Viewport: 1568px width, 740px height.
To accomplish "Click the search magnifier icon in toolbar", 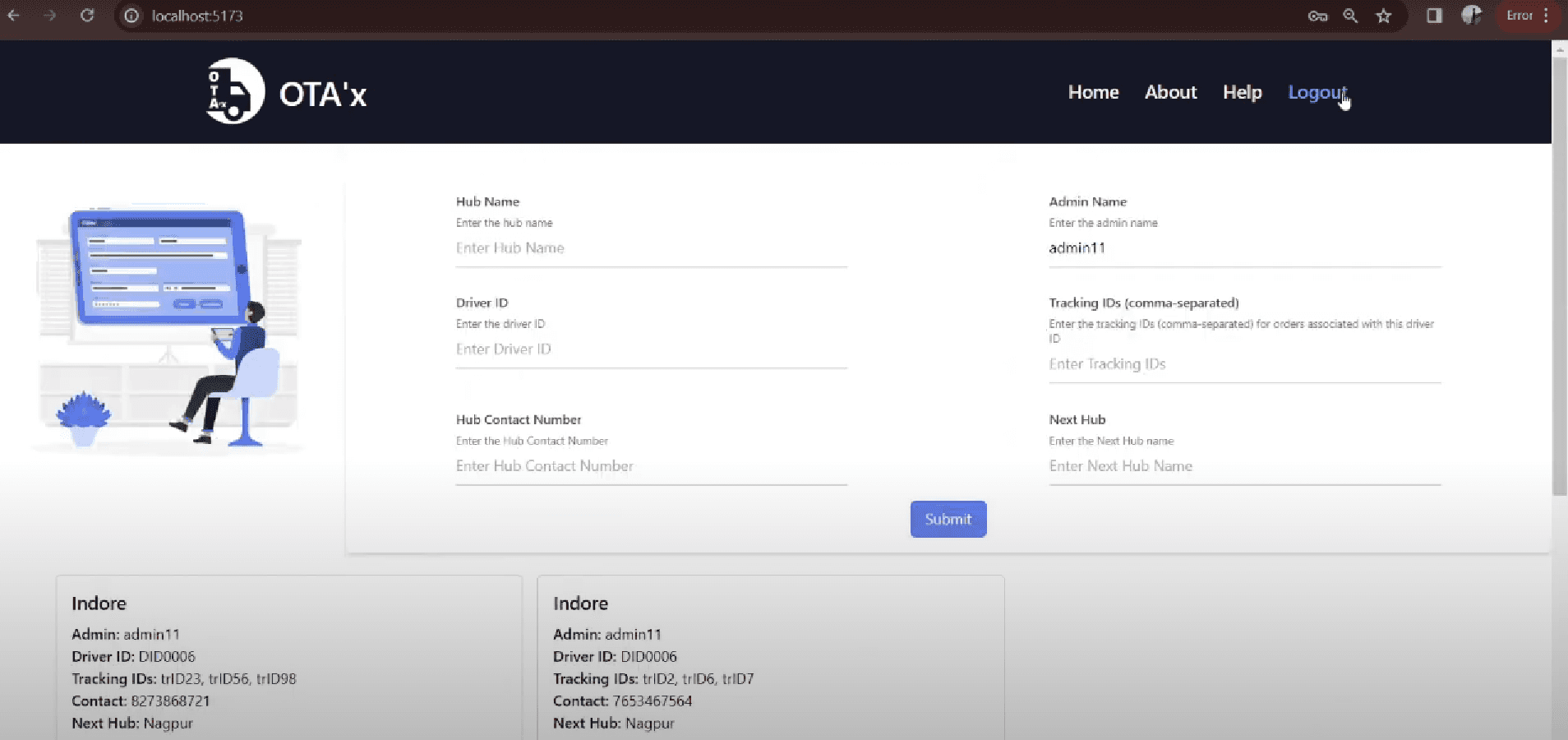I will pos(1350,16).
